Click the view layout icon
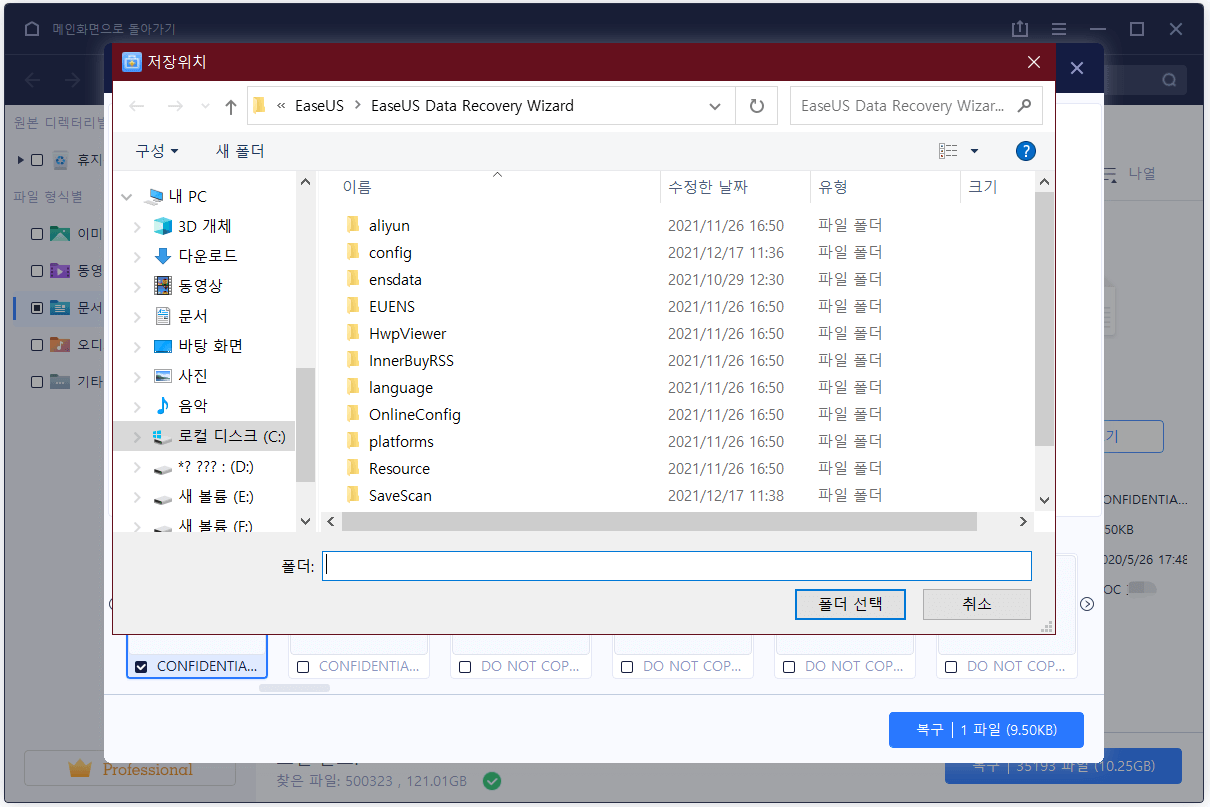 [948, 151]
